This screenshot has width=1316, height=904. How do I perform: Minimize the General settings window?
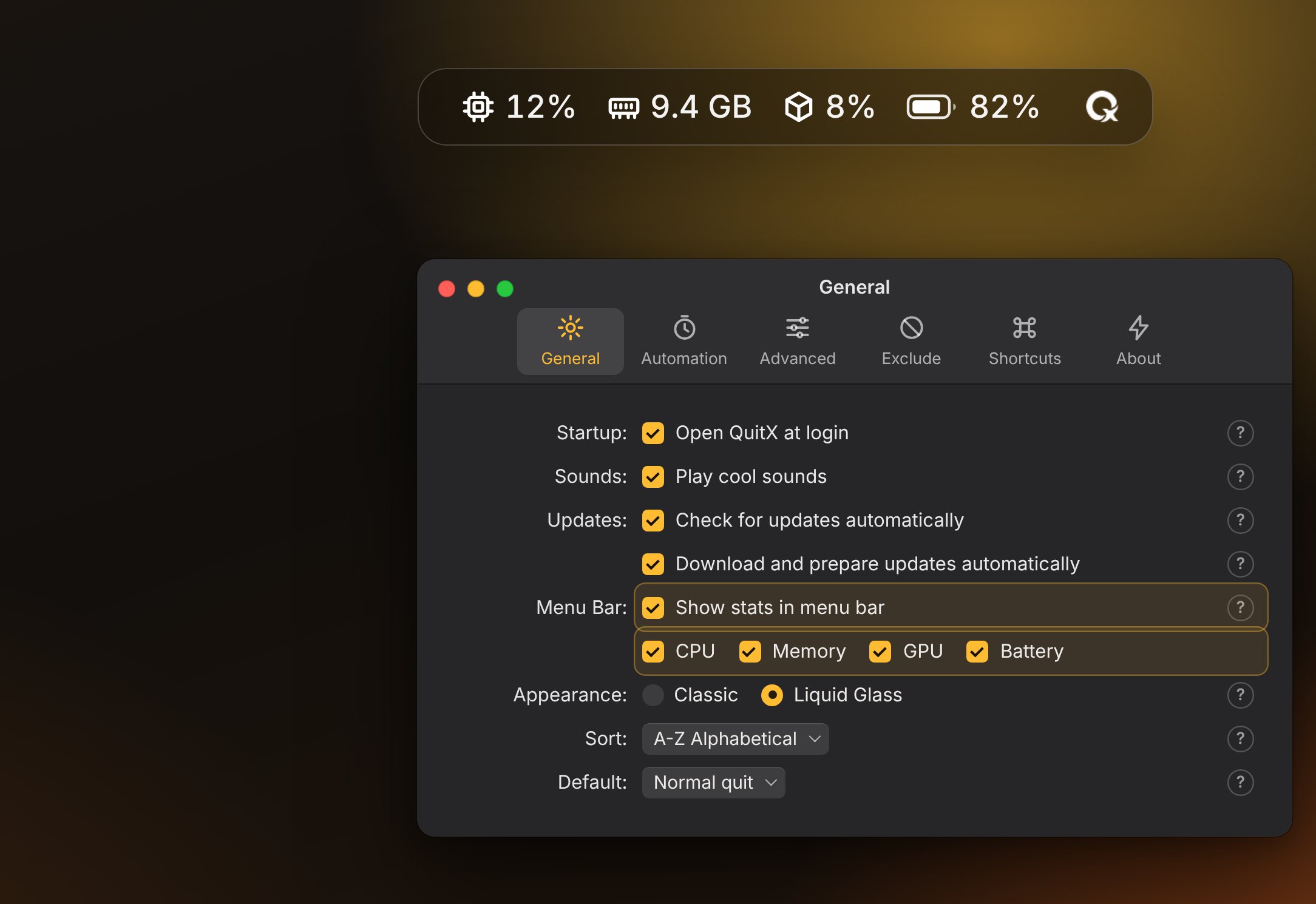point(476,289)
